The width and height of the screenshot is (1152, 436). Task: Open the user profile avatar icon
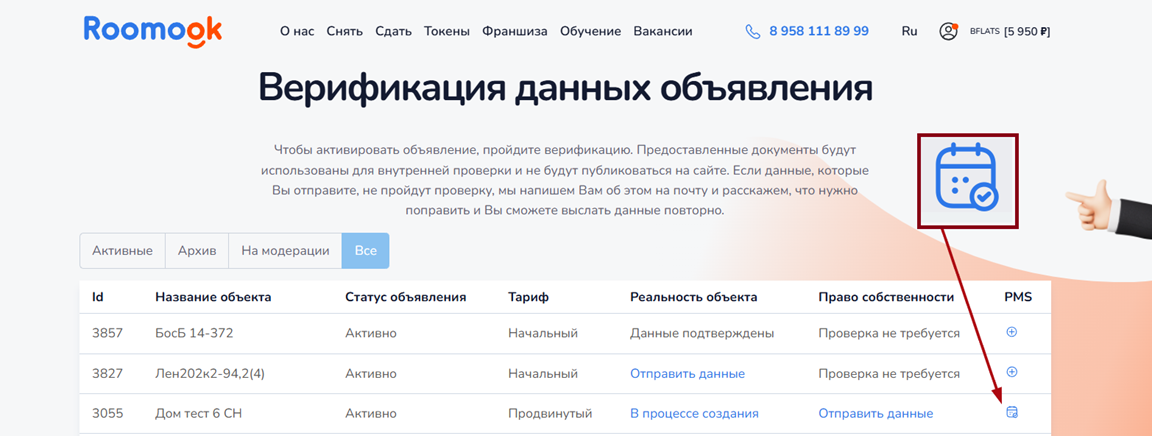tap(948, 31)
